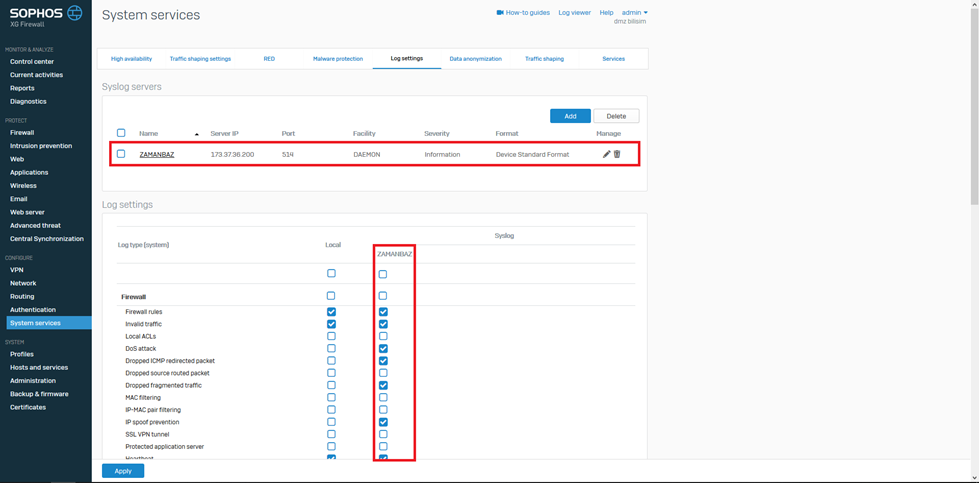Click the edit pencil icon for ZAMANBAZ
This screenshot has height=483, width=979.
point(606,154)
